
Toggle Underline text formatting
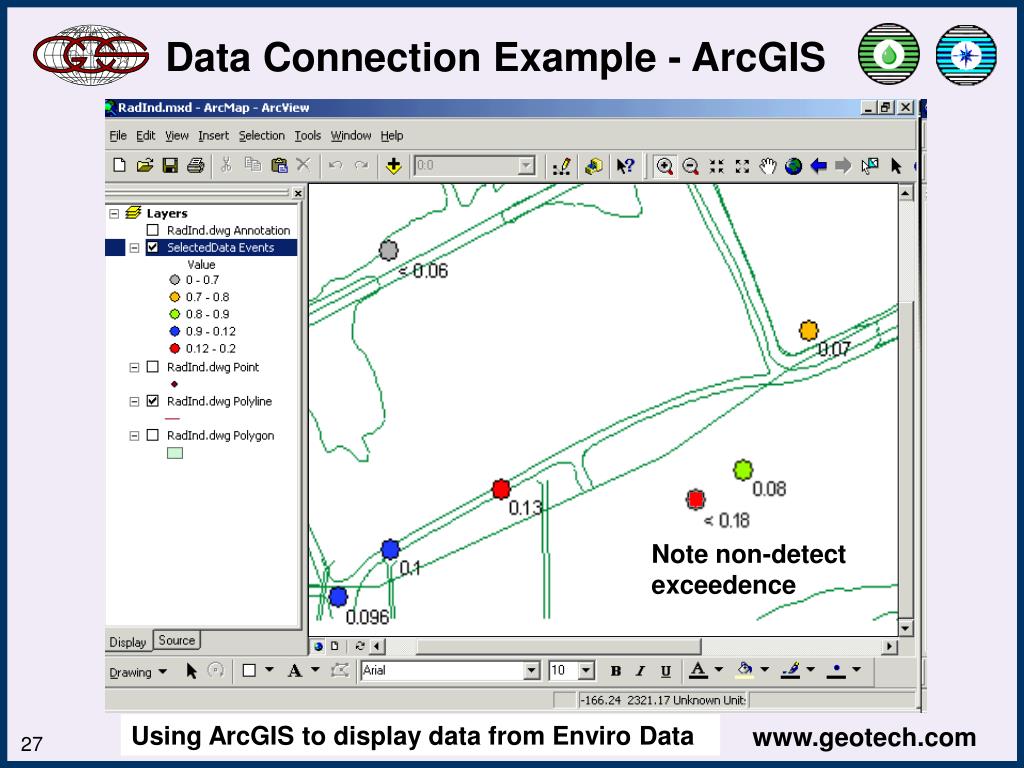click(x=665, y=671)
